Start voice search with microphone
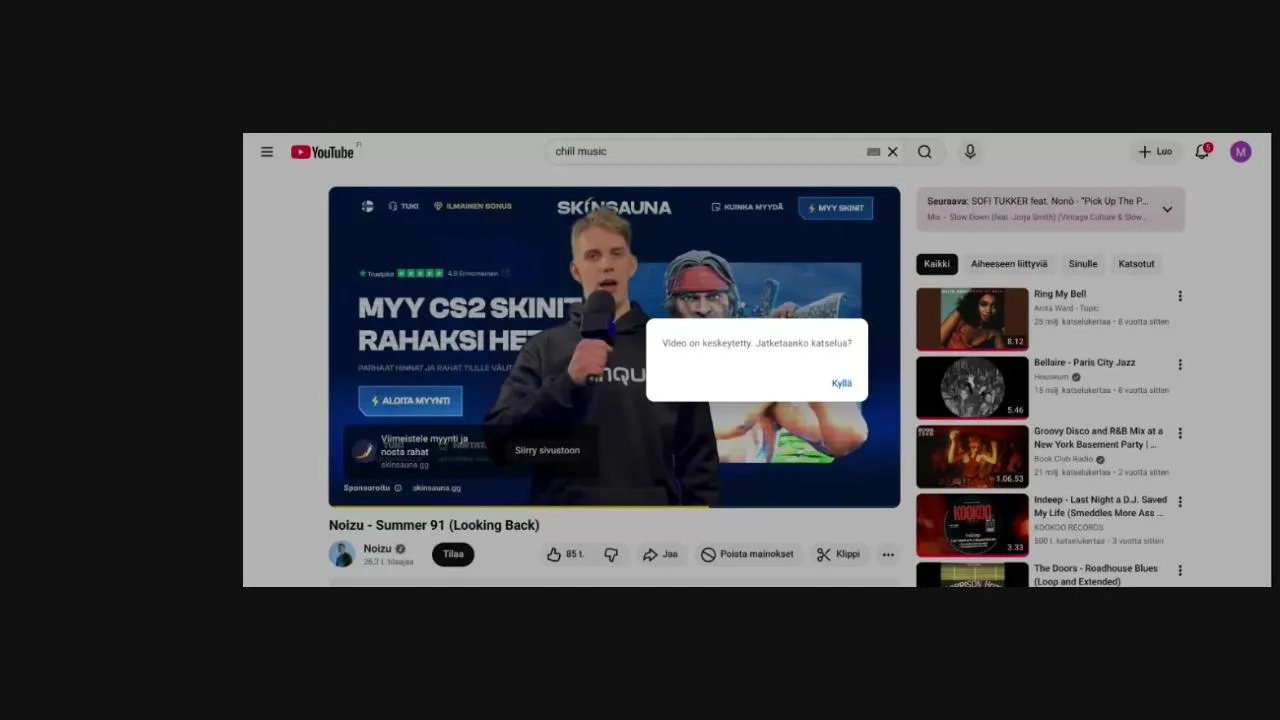This screenshot has height=720, width=1280. (x=969, y=152)
